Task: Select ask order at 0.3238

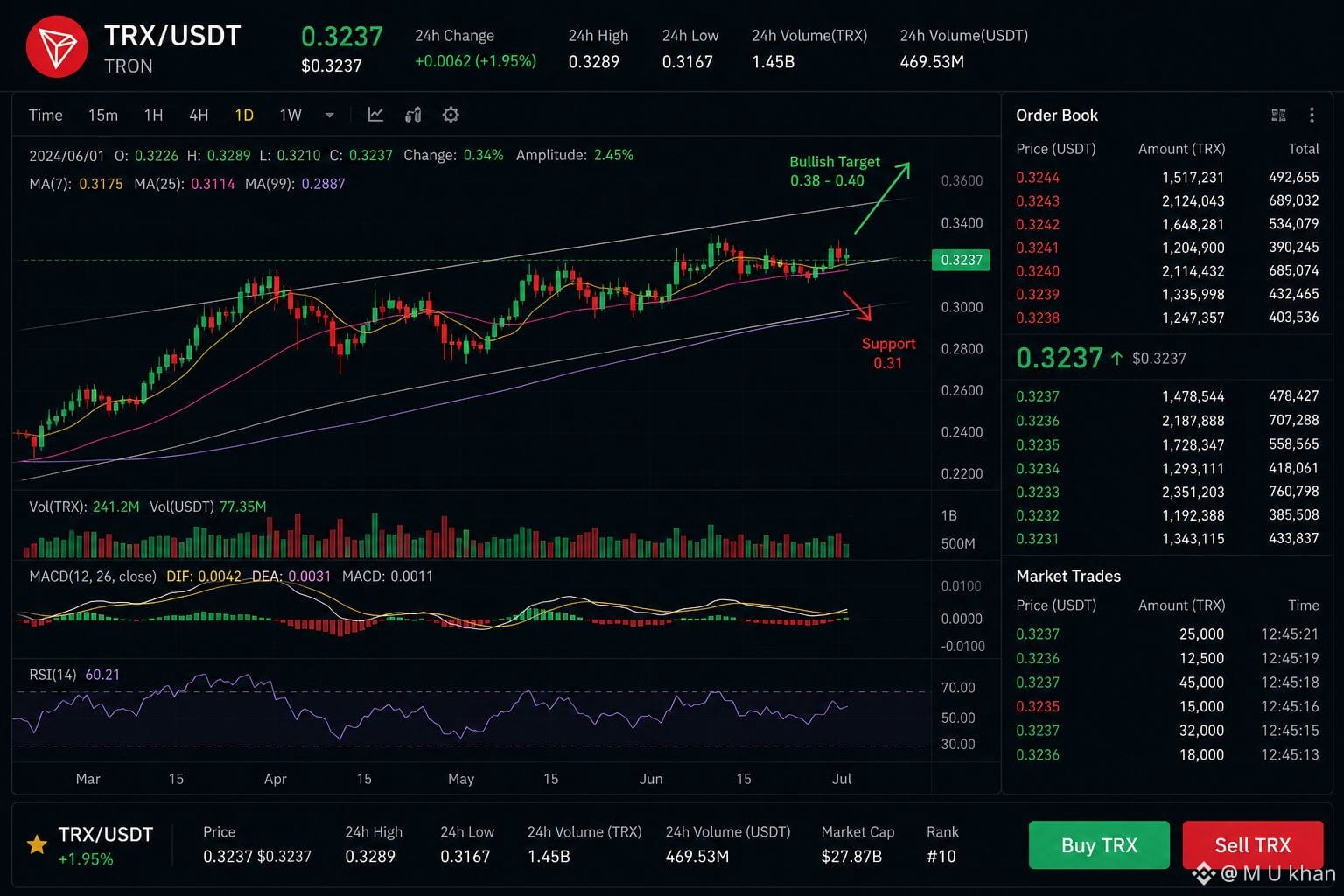Action: [x=1167, y=318]
